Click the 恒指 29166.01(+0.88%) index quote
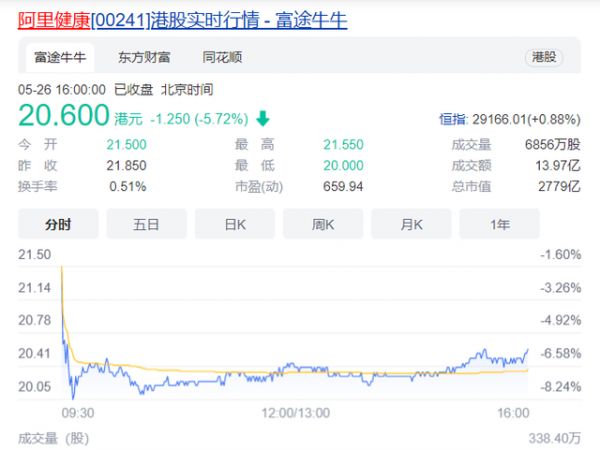600x450 pixels. tap(510, 119)
